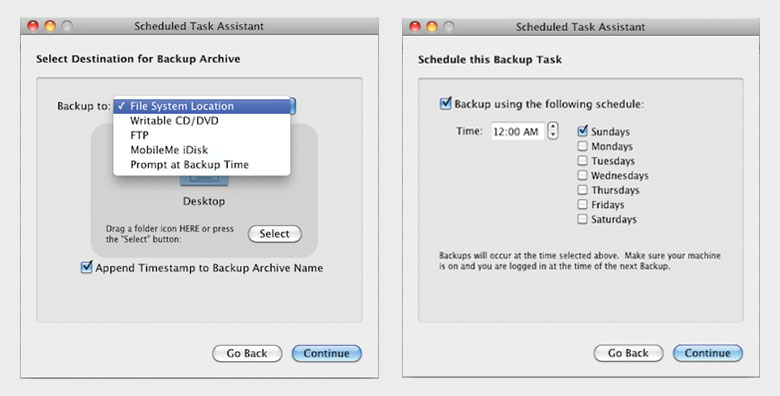Enable backups on Fridays

tap(583, 204)
